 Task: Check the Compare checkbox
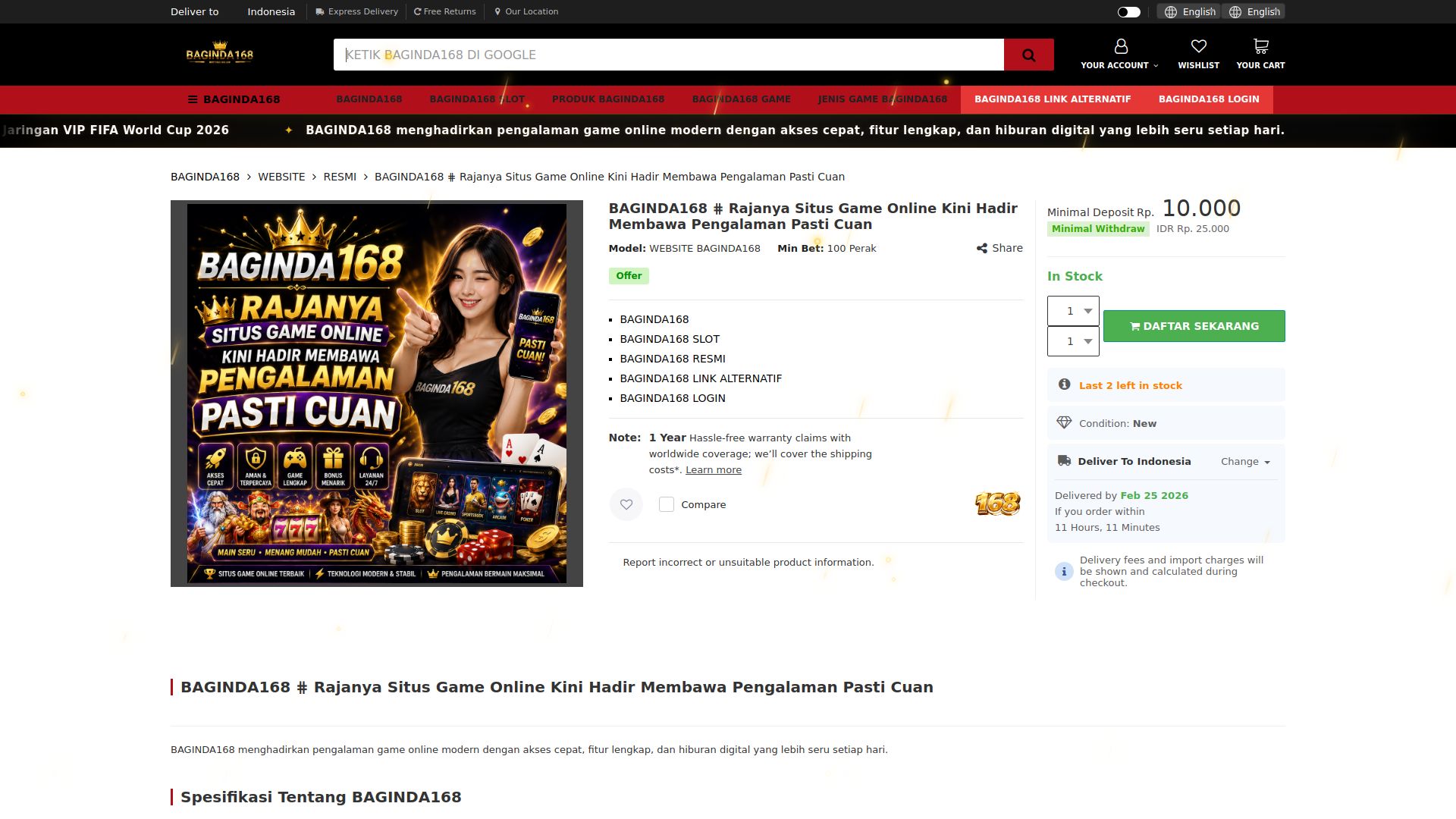(x=667, y=504)
